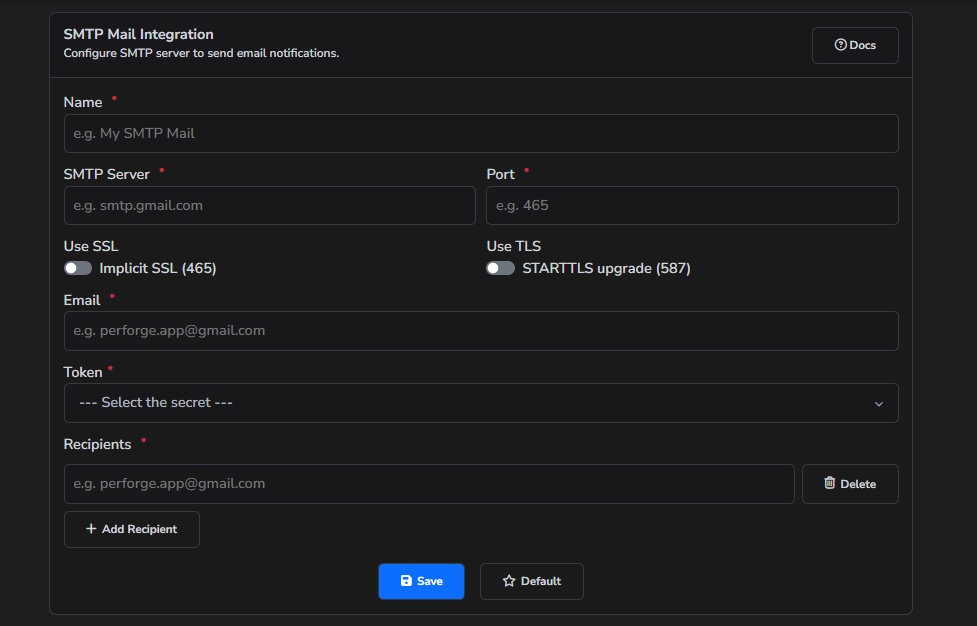Click the trash icon on Delete button
The image size is (977, 626).
[x=828, y=483]
